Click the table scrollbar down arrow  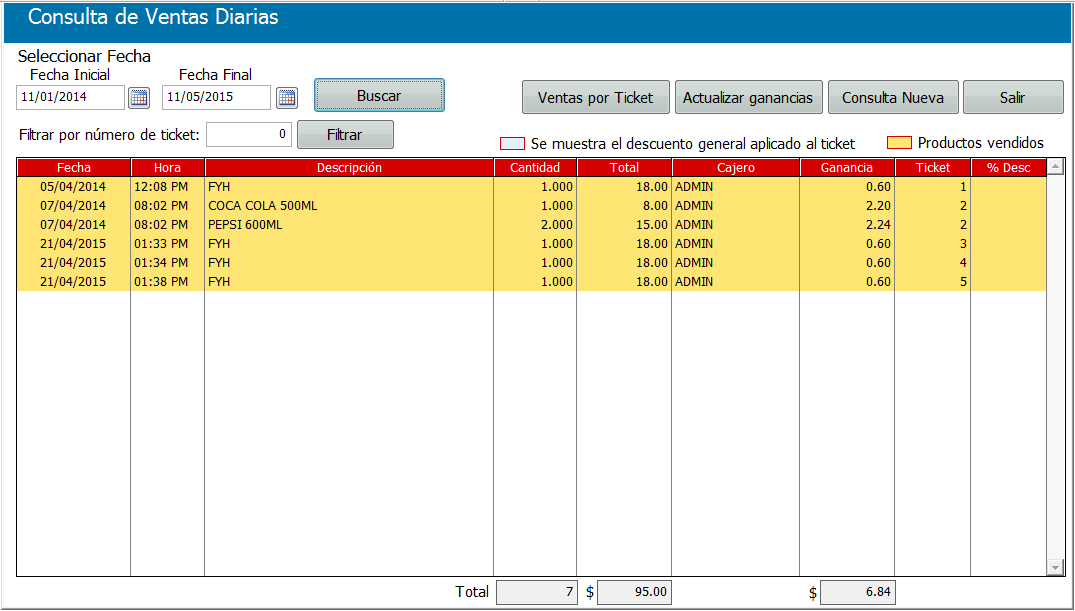coord(1055,567)
